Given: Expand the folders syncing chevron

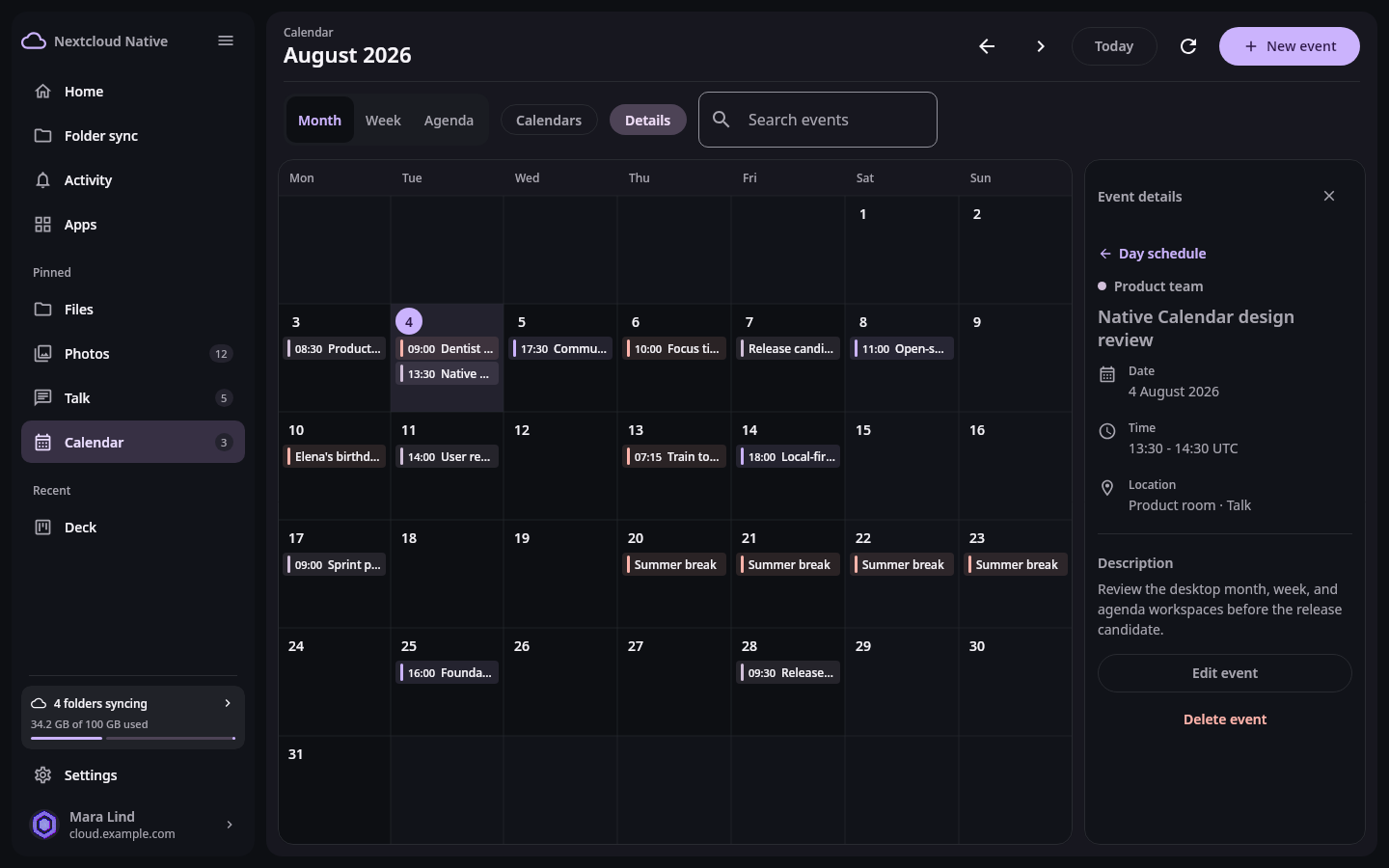Looking at the screenshot, I should pyautogui.click(x=228, y=703).
